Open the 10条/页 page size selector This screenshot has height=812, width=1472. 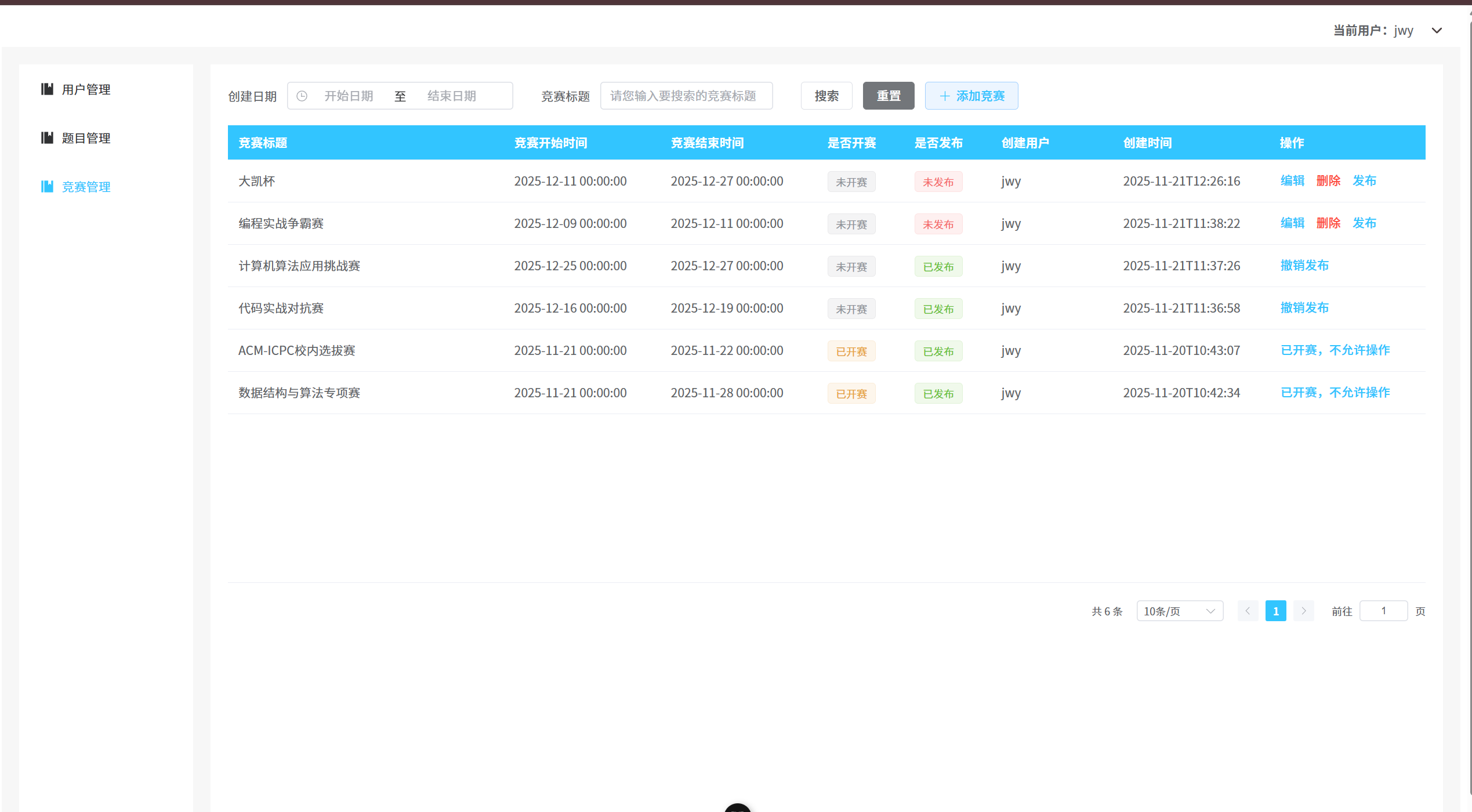tap(1179, 611)
